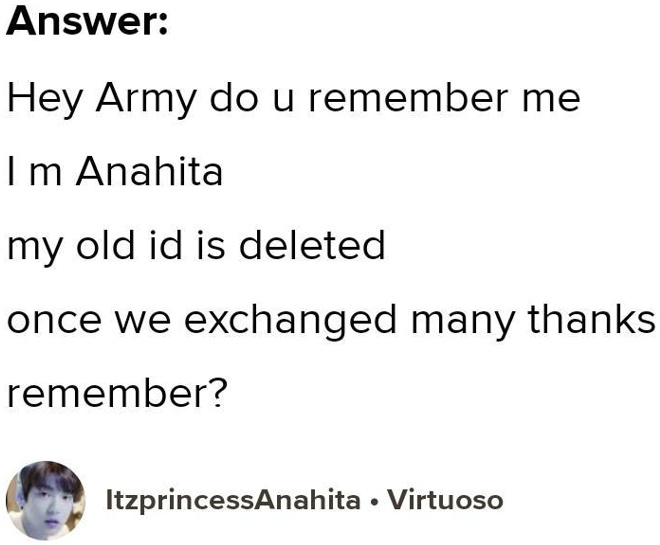Visit the ItzprincessAnahita username link

(233, 501)
